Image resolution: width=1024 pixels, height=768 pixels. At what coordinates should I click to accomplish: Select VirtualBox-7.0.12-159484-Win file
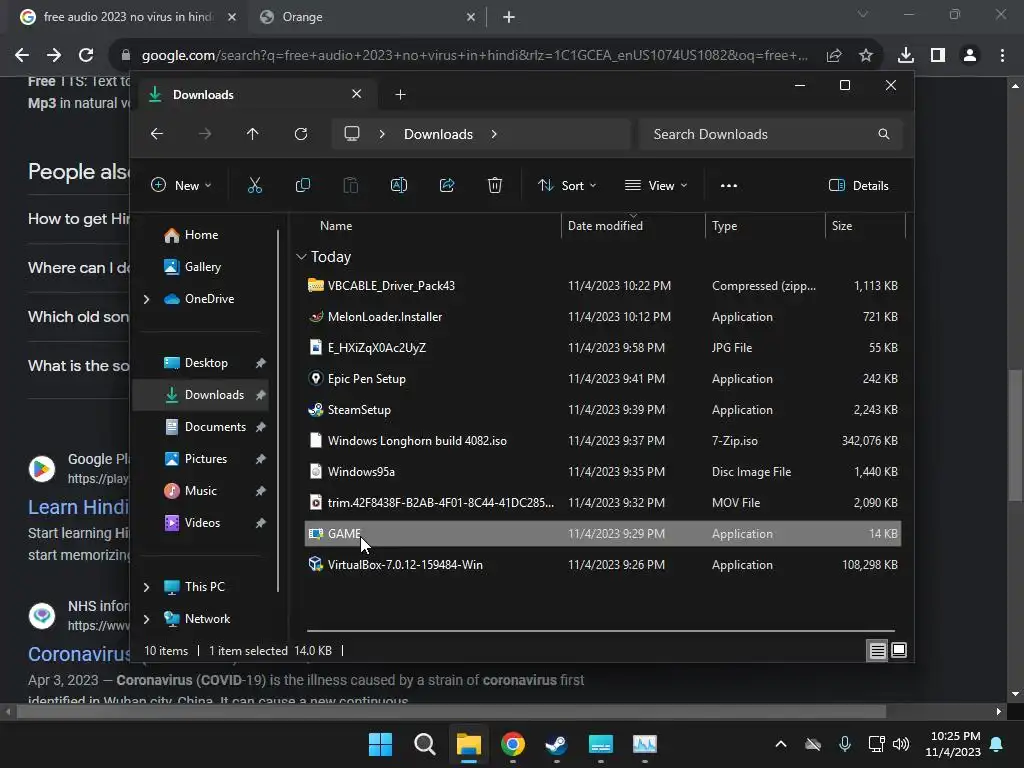point(602,565)
